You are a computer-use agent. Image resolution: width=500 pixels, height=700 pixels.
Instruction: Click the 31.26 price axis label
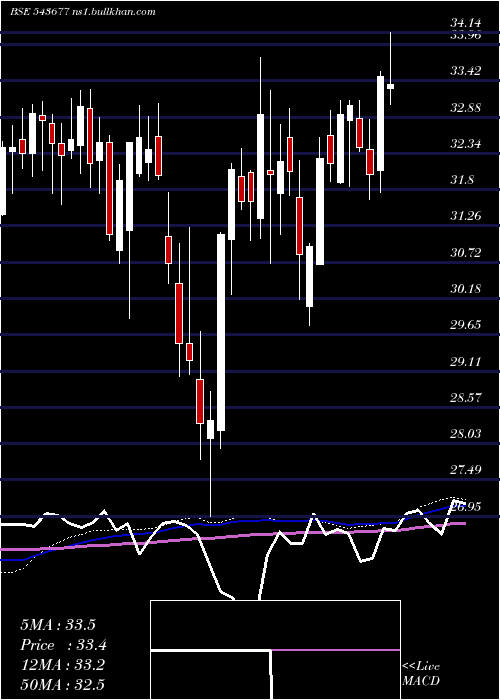(x=466, y=216)
